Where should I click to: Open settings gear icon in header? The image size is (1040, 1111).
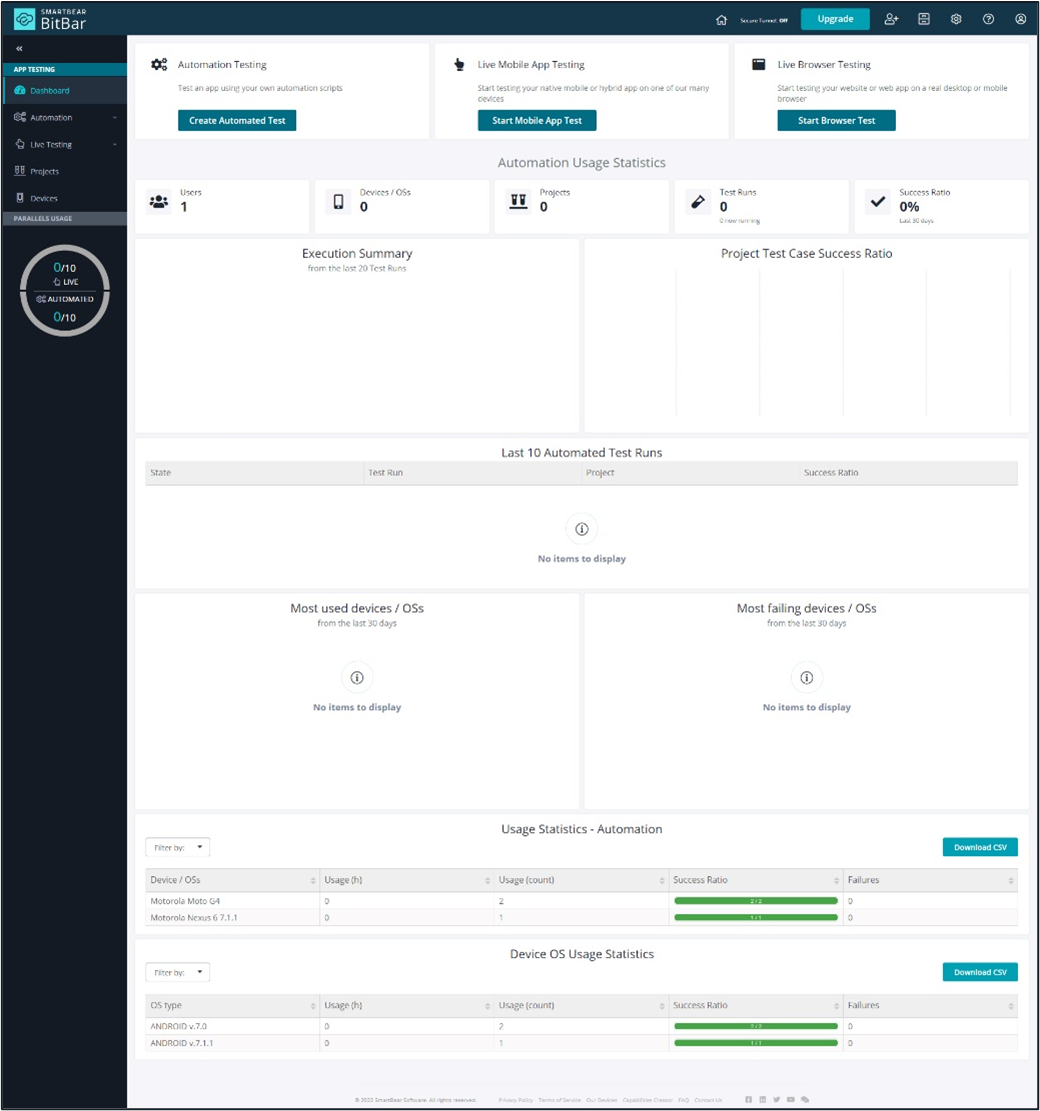coord(956,19)
